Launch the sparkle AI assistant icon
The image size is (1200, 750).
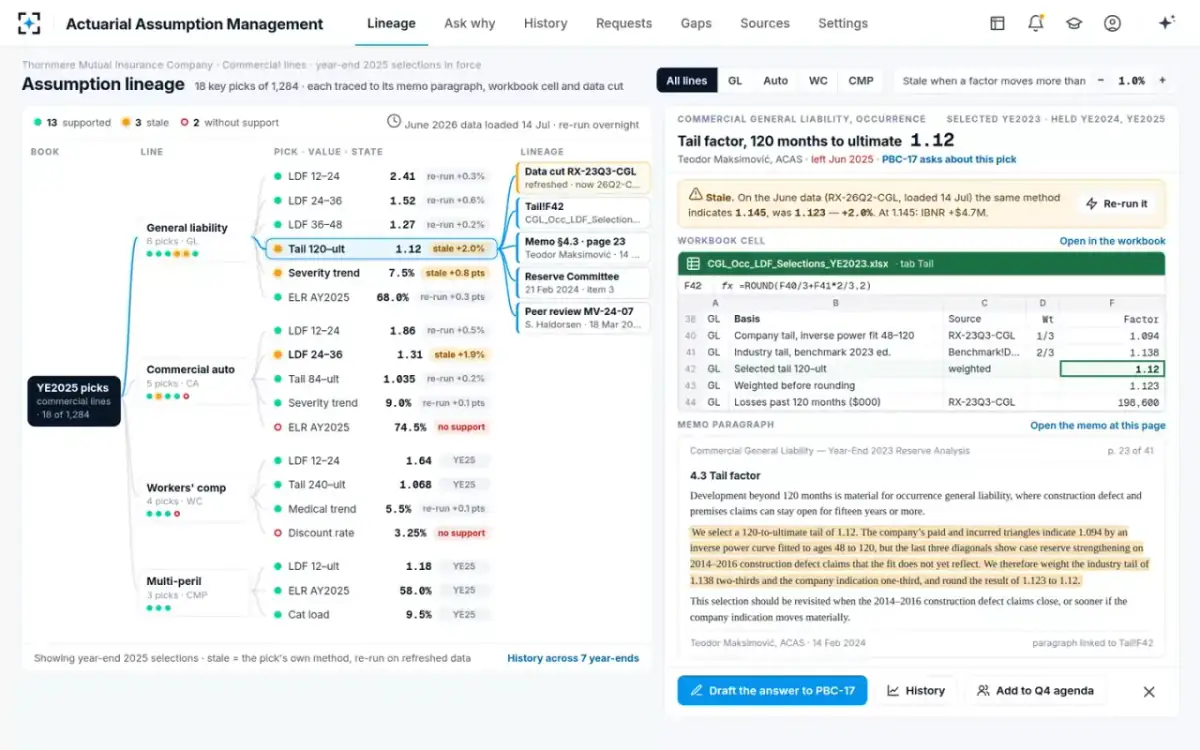(x=1166, y=23)
